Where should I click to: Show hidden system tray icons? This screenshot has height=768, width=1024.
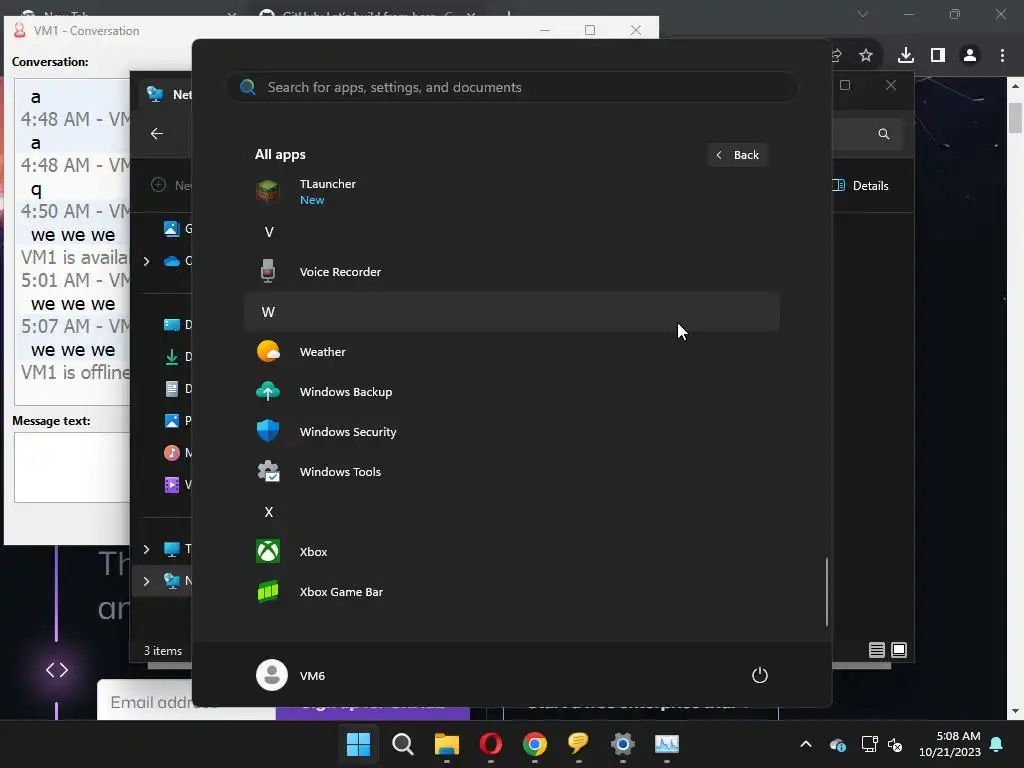[x=806, y=744]
